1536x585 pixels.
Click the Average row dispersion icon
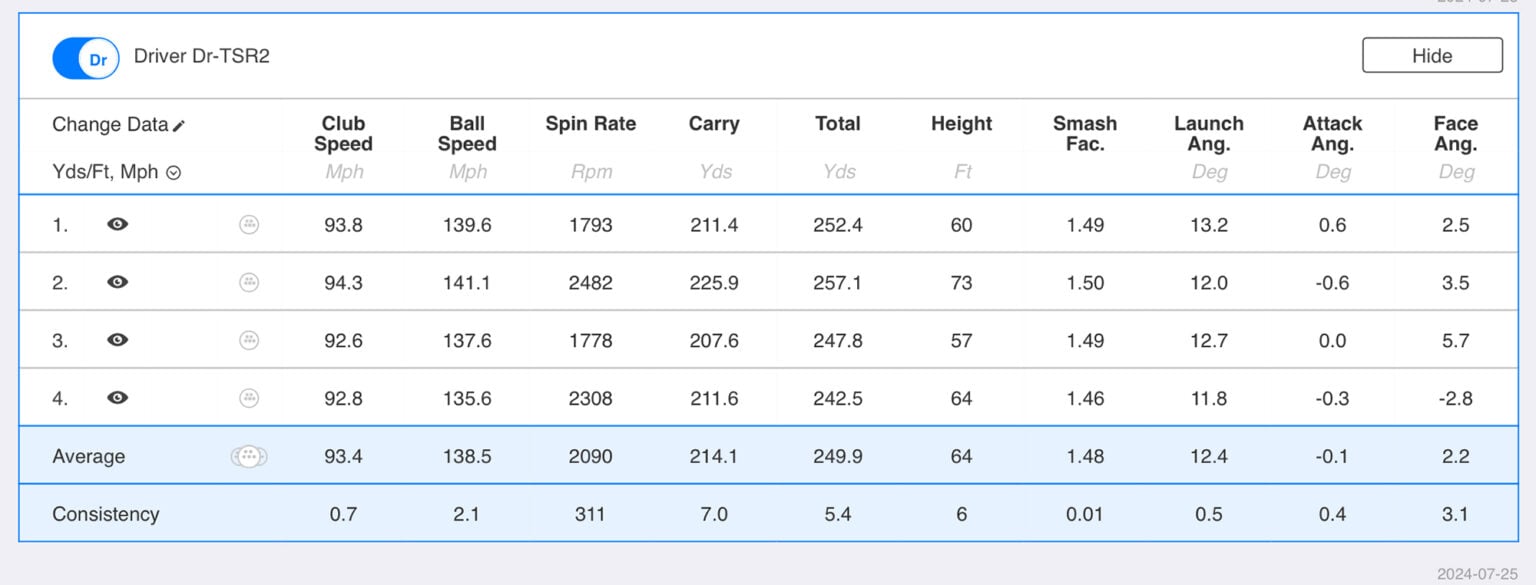249,457
